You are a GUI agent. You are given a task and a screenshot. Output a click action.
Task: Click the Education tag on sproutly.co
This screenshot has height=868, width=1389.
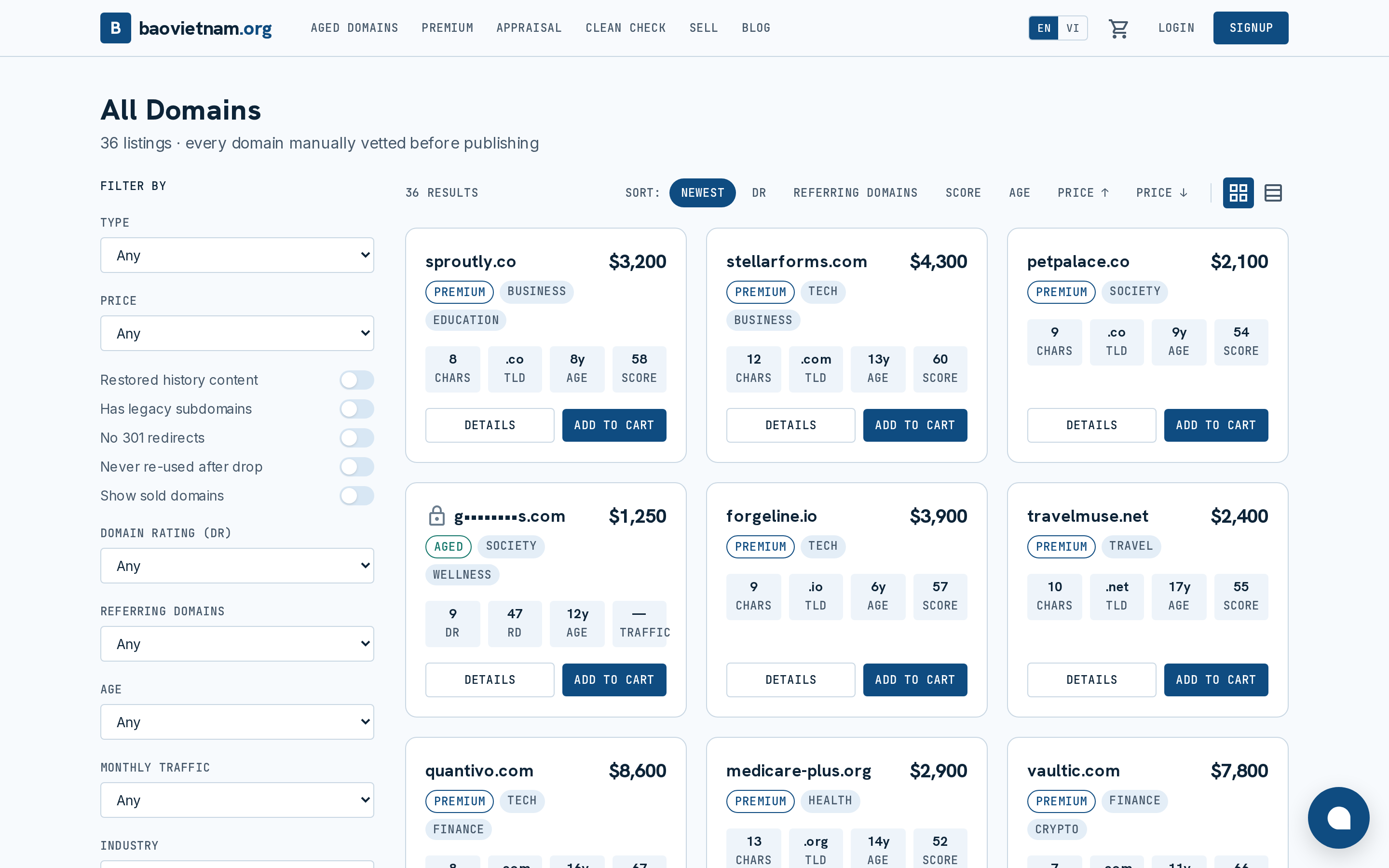point(465,320)
